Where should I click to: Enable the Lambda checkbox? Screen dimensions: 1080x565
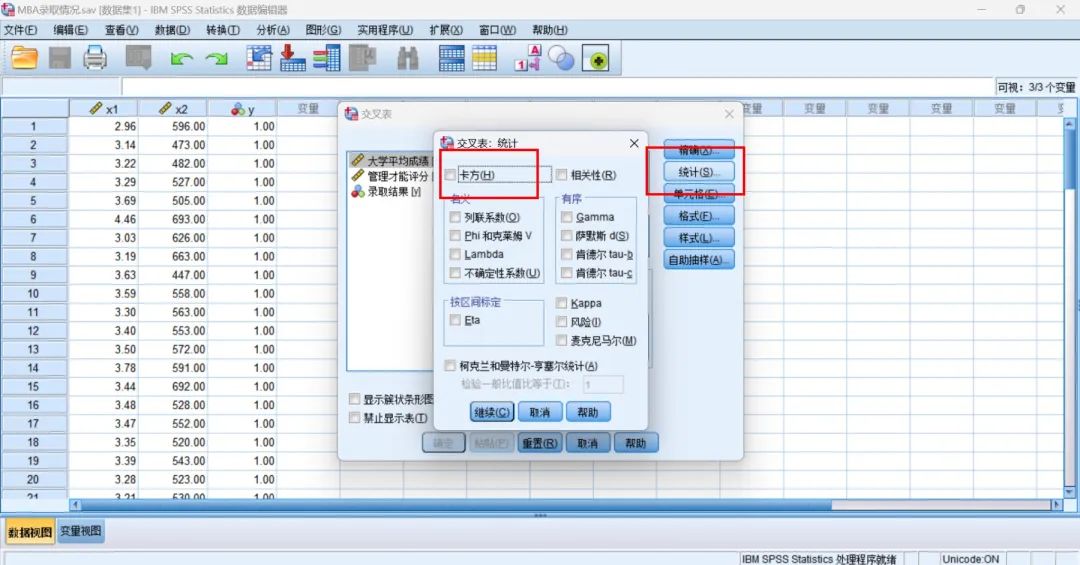pos(455,254)
